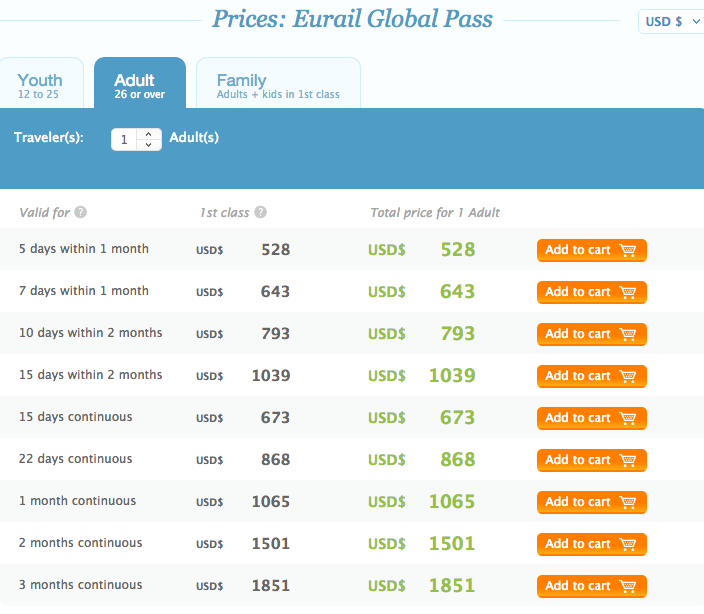Click the green total price 868

(458, 460)
